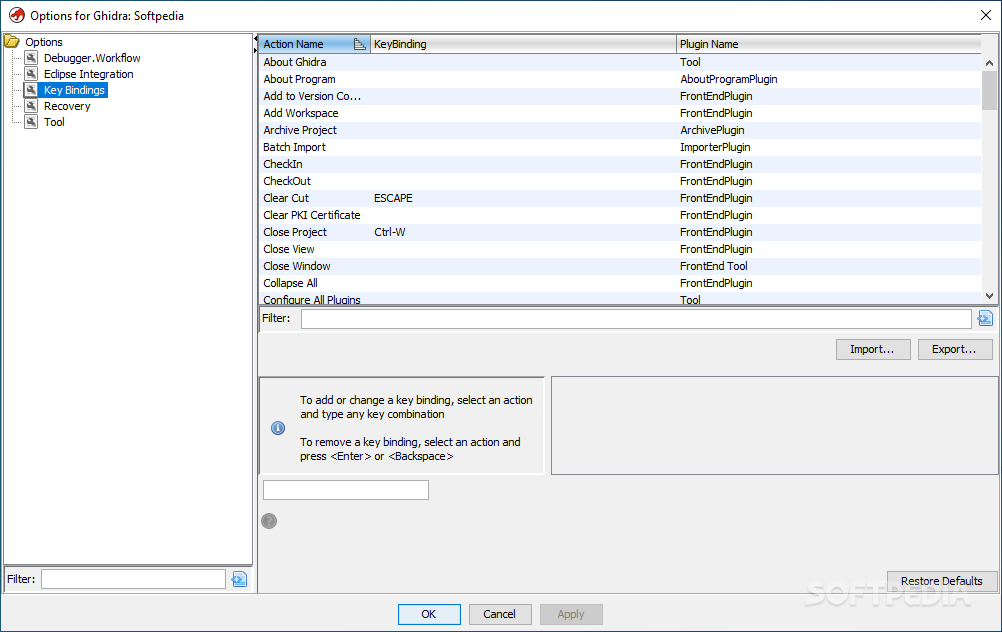Click table scrollbar down arrow

(x=989, y=296)
